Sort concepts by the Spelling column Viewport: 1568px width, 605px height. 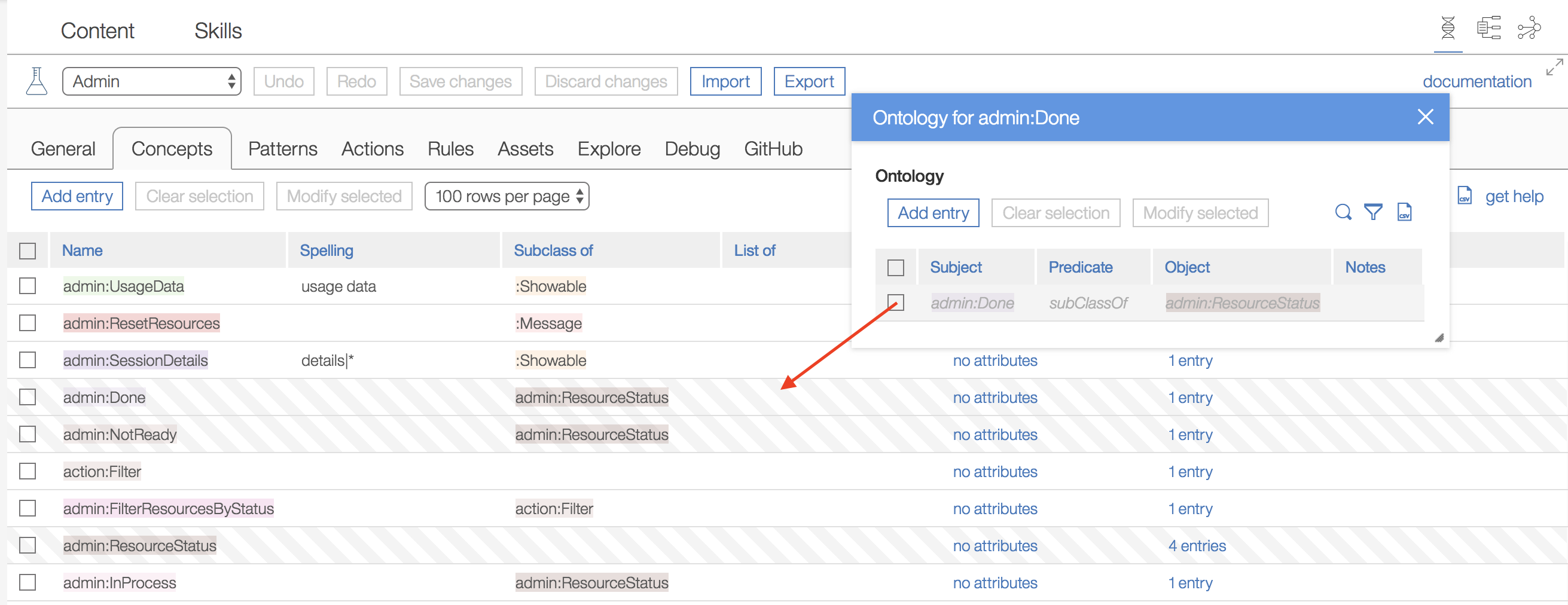327,250
